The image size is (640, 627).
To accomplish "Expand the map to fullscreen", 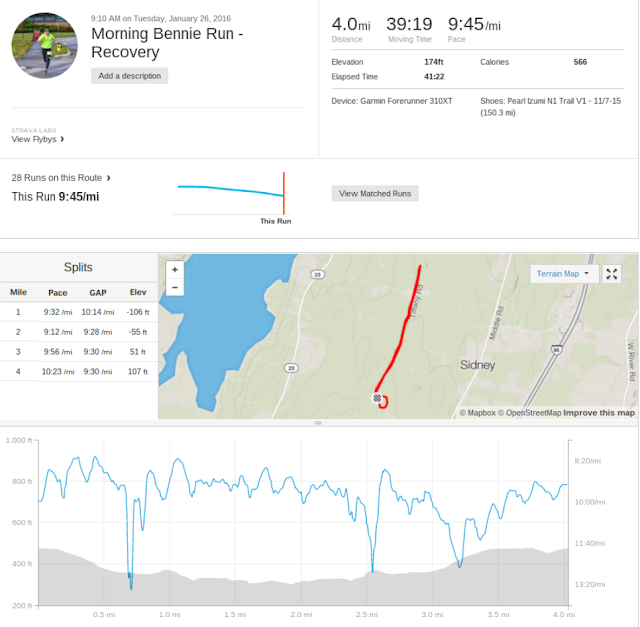I will pos(613,273).
